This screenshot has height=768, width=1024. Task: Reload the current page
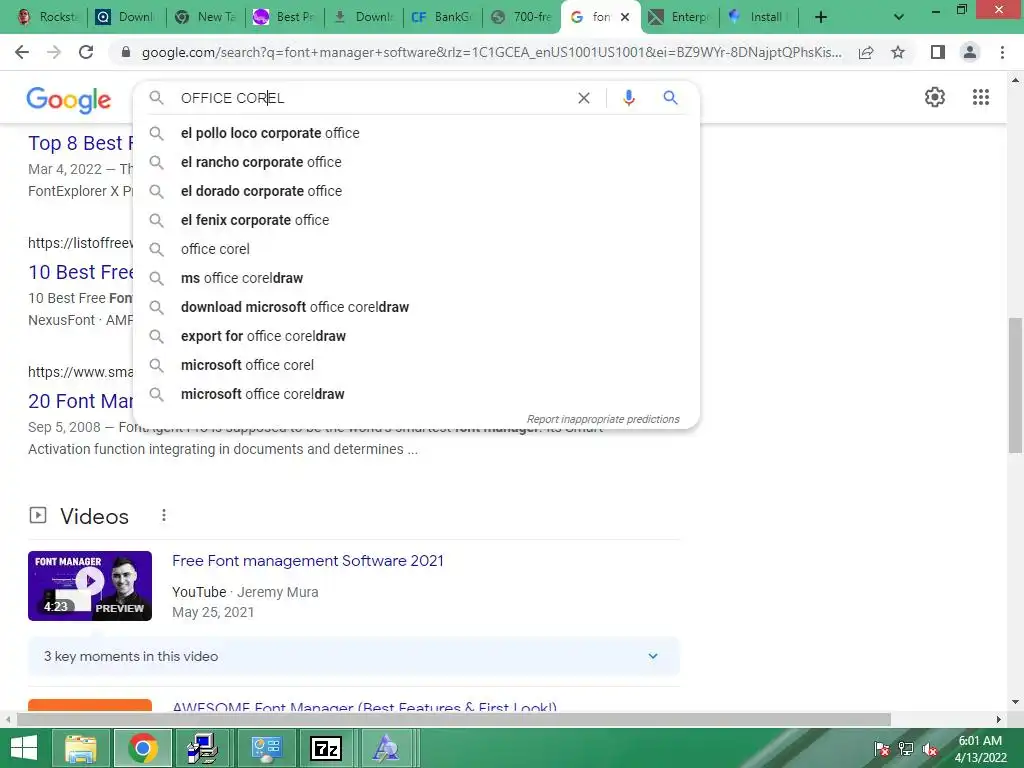pos(86,52)
